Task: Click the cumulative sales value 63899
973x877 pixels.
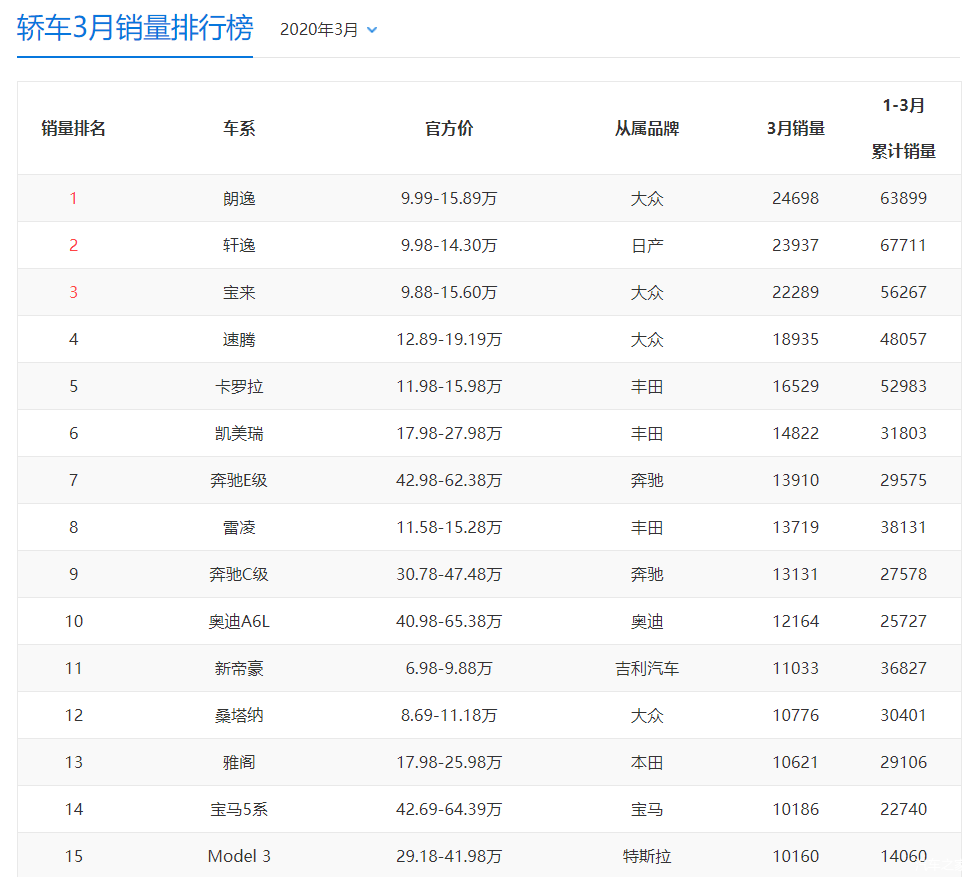Action: pos(903,199)
